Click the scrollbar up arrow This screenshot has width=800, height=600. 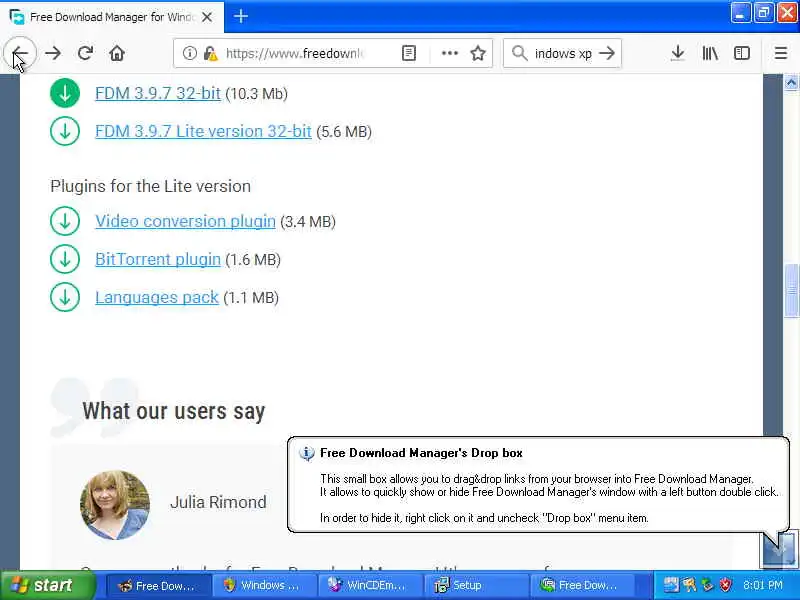pyautogui.click(x=791, y=83)
